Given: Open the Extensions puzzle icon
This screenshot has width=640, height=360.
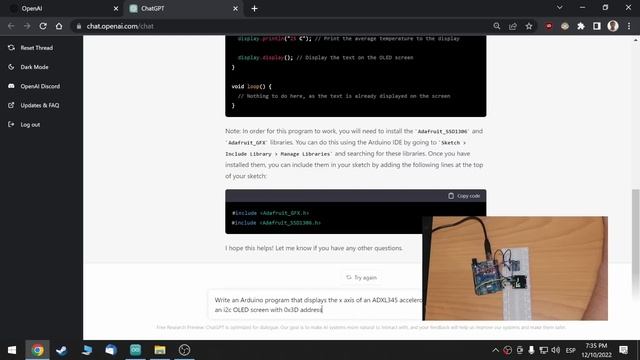Looking at the screenshot, I should point(581,26).
